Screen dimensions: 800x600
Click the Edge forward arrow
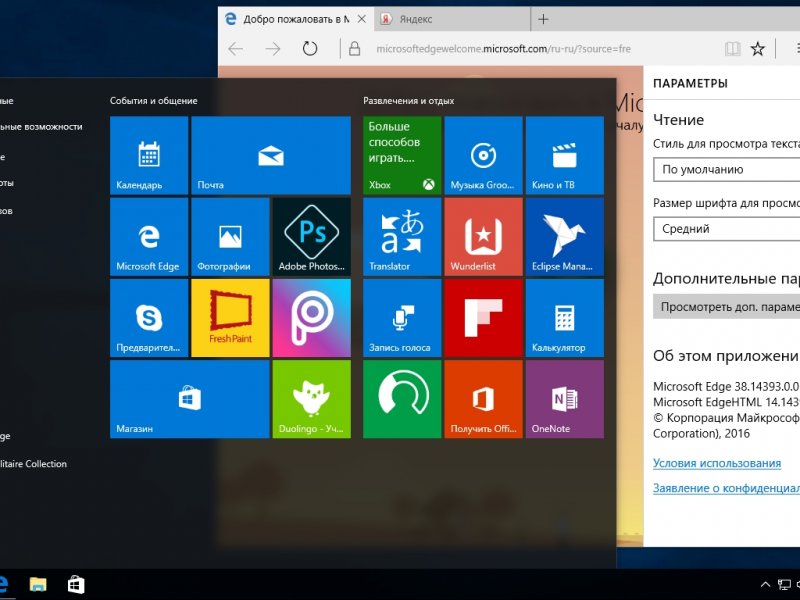[x=273, y=49]
